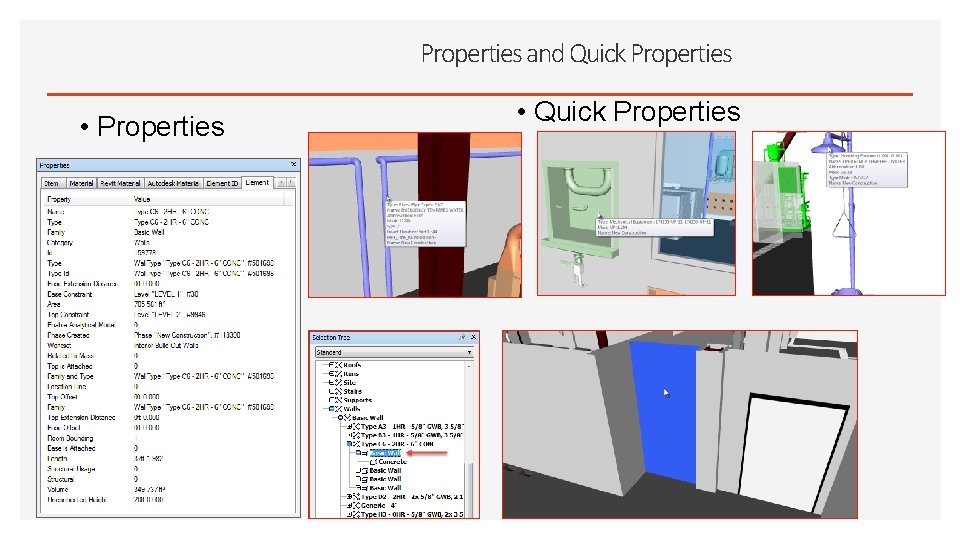
Task: Select Supports in the Selection Tree
Action: coord(358,400)
